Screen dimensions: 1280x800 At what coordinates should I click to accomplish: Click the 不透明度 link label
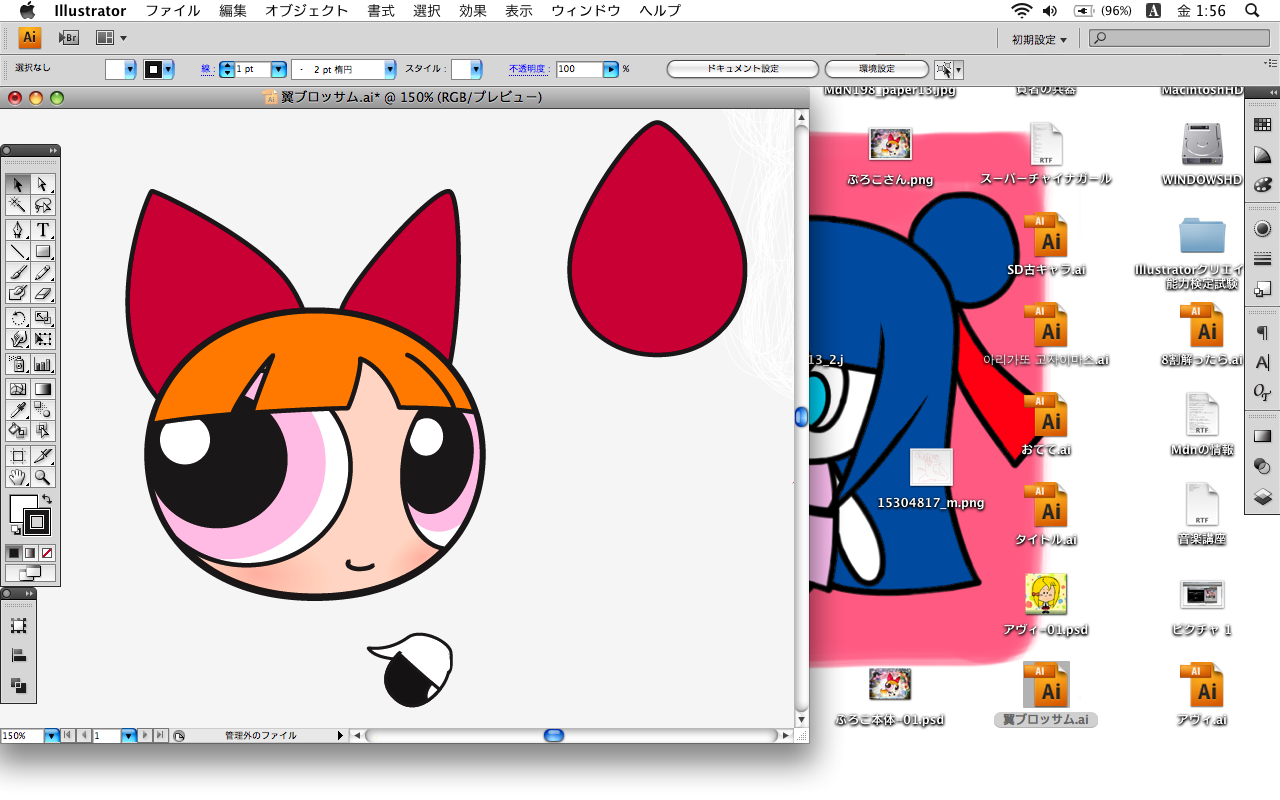click(528, 69)
